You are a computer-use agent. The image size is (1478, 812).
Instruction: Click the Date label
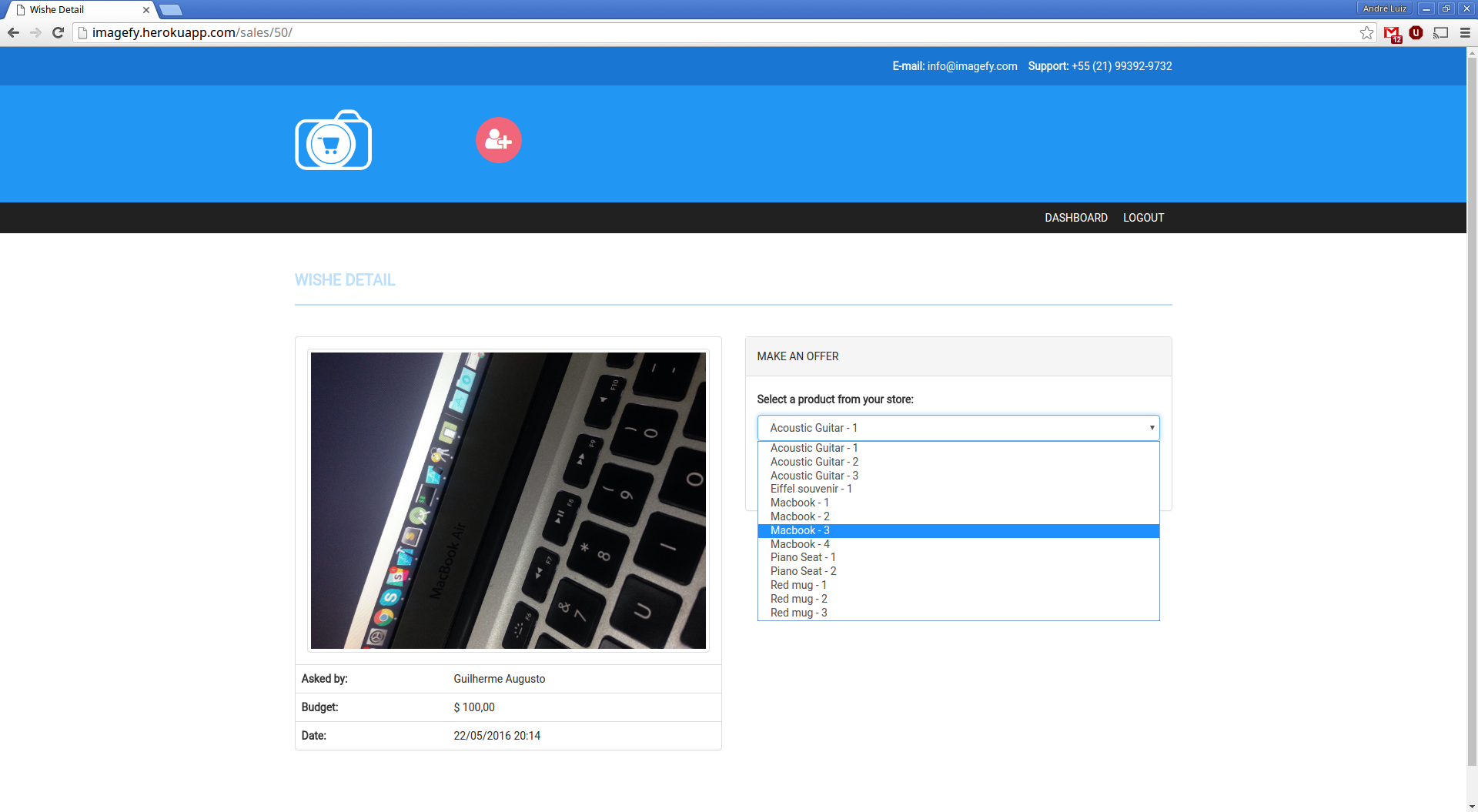point(313,736)
